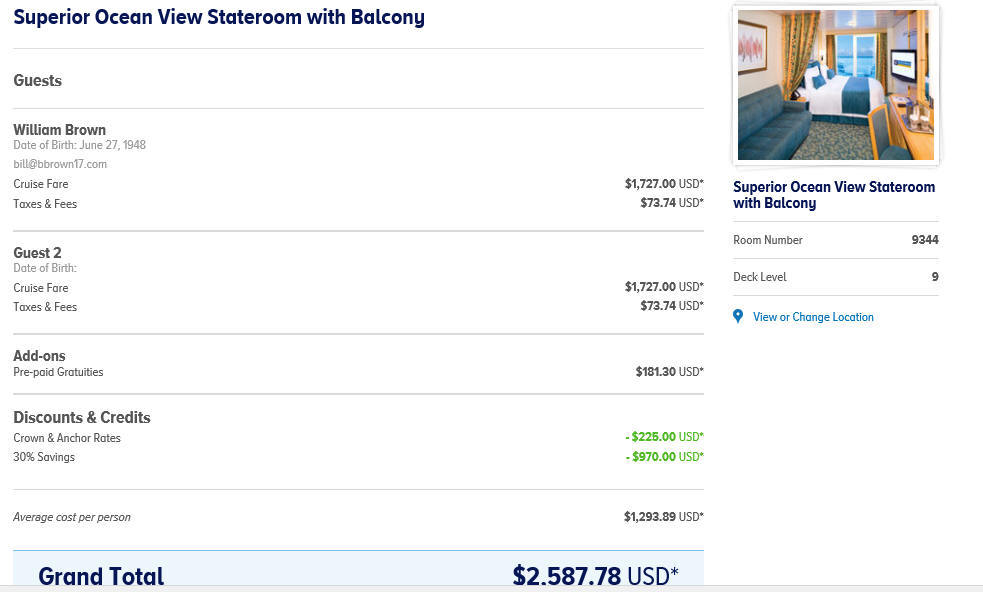Open View or Change Location link
983x592 pixels.
tap(813, 317)
